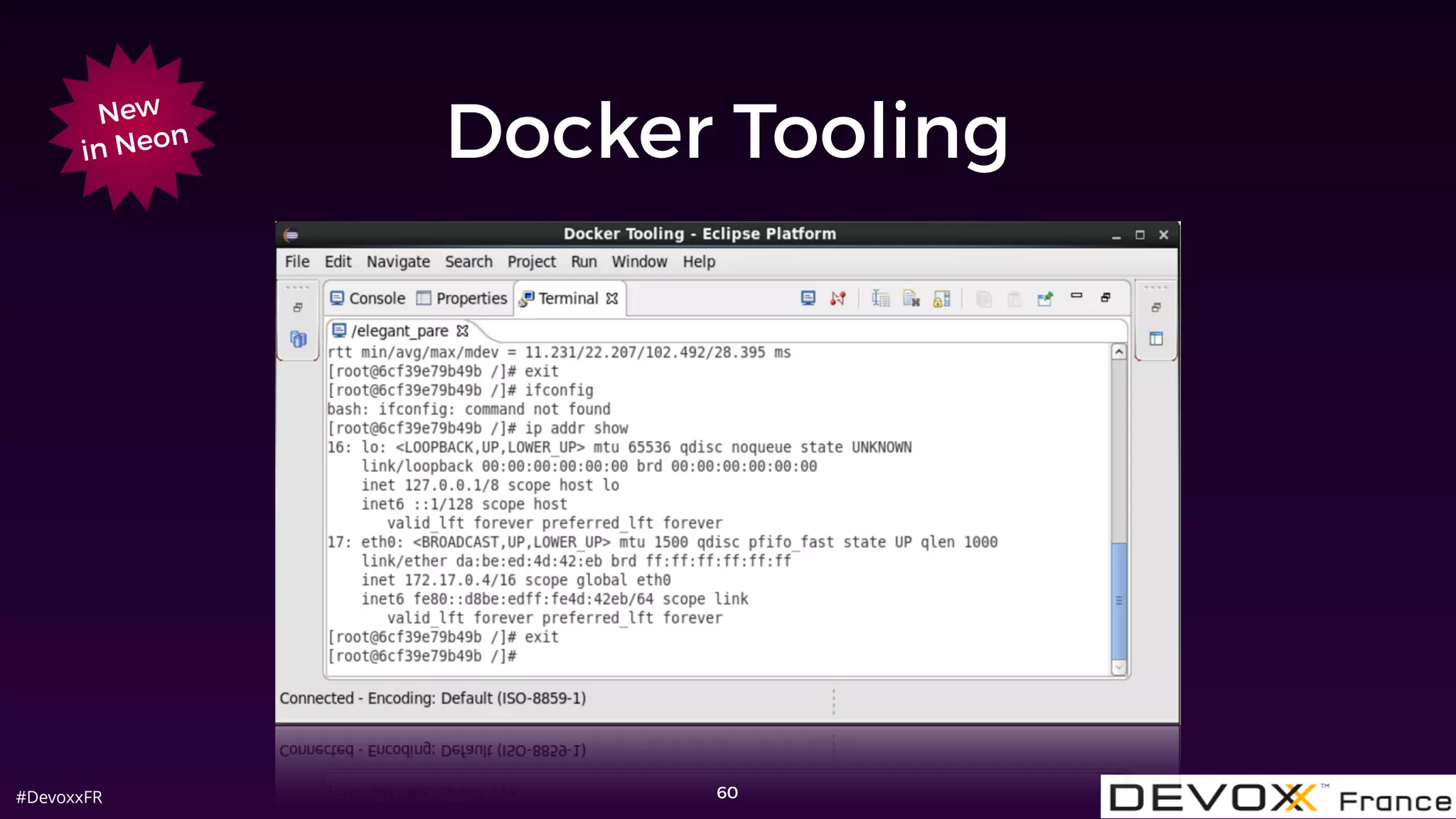Open the Window menu
The height and width of the screenshot is (819, 1456).
click(639, 262)
